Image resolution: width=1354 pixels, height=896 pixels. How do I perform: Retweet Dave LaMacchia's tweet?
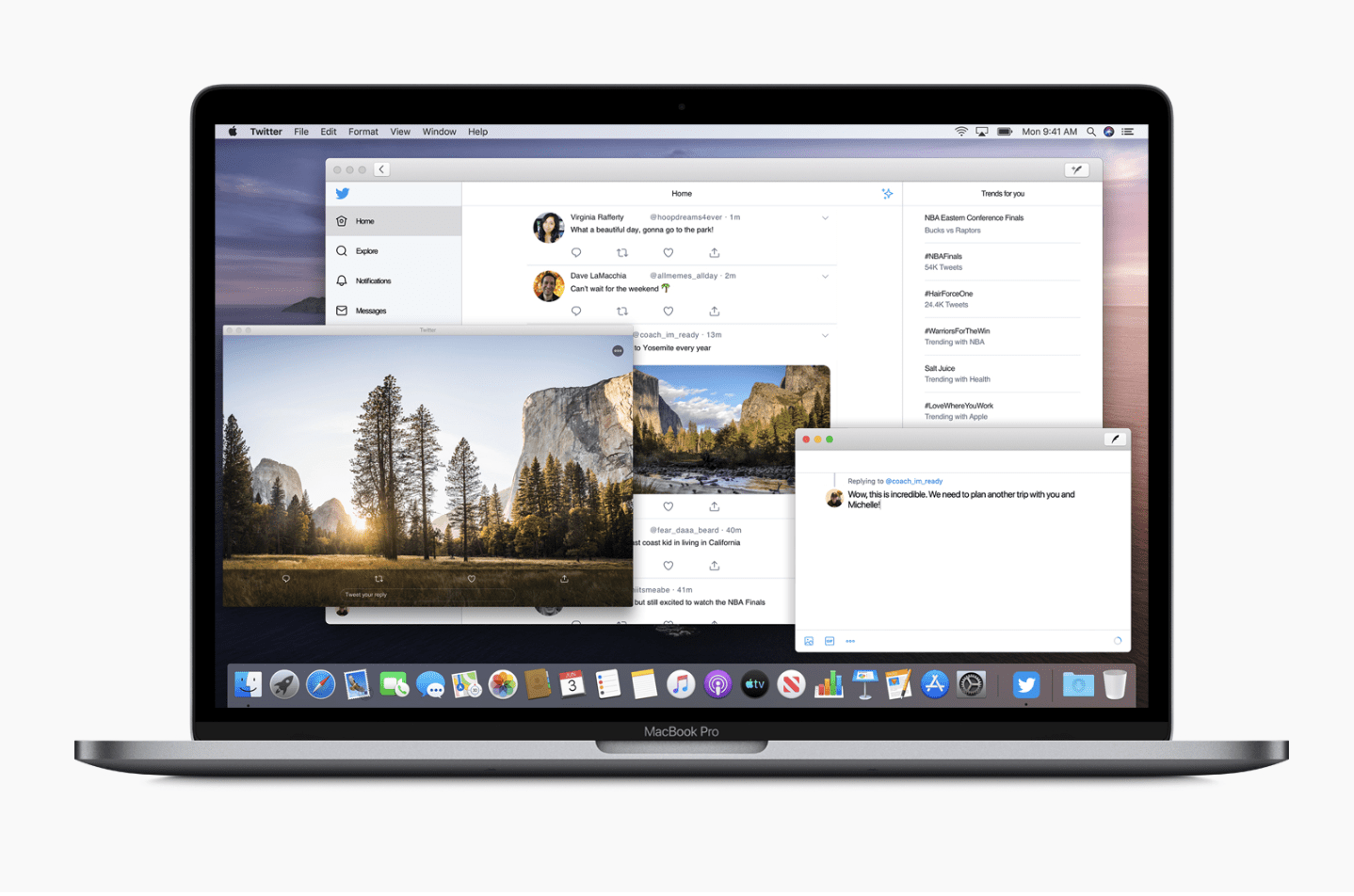621,311
